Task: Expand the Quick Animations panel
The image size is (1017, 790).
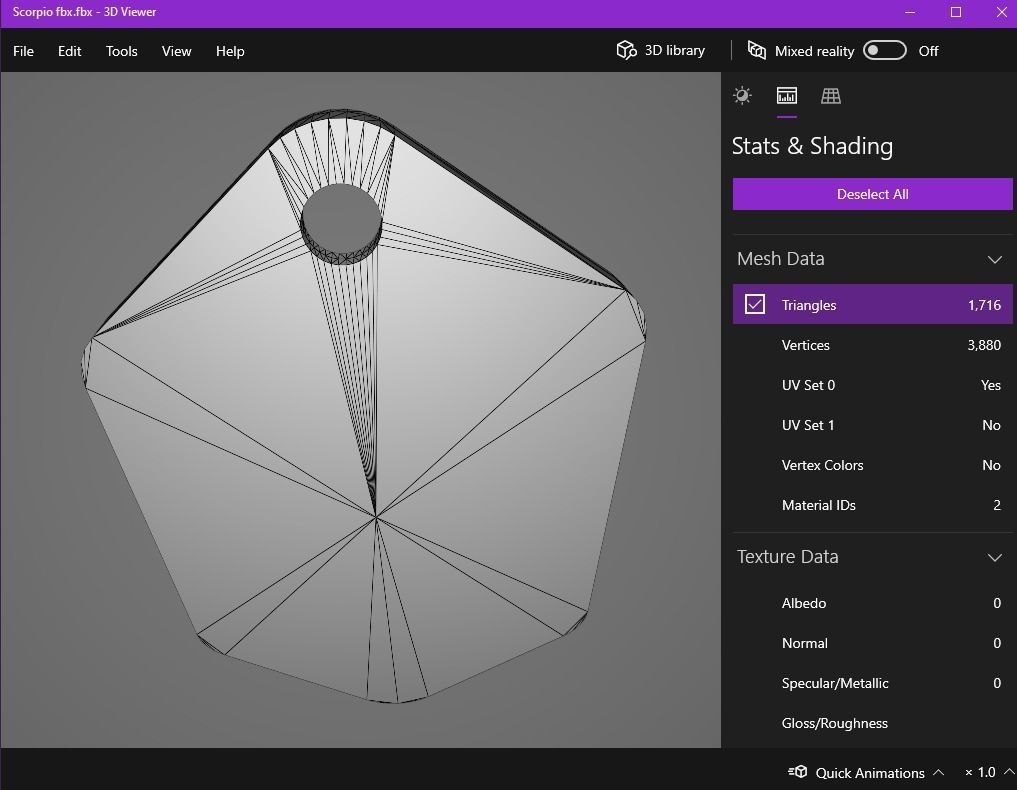Action: (x=938, y=772)
